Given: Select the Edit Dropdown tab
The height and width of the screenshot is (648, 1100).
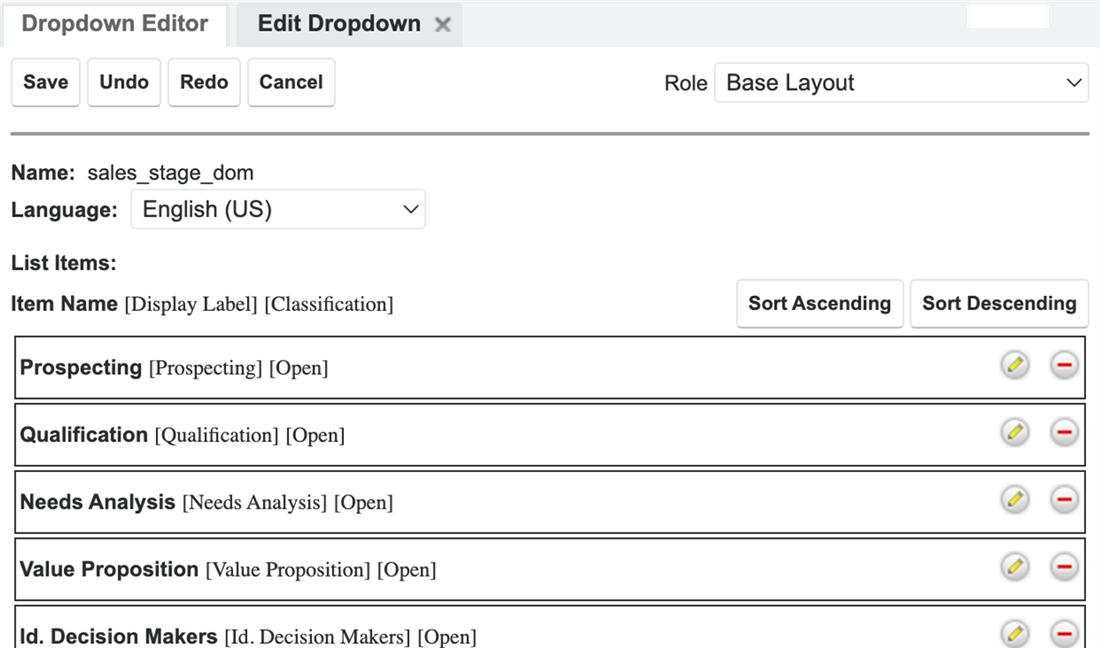Looking at the screenshot, I should click(x=338, y=24).
